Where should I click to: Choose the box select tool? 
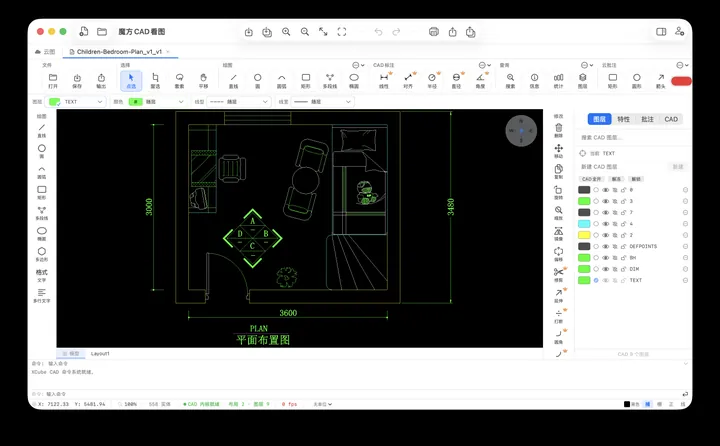[155, 81]
